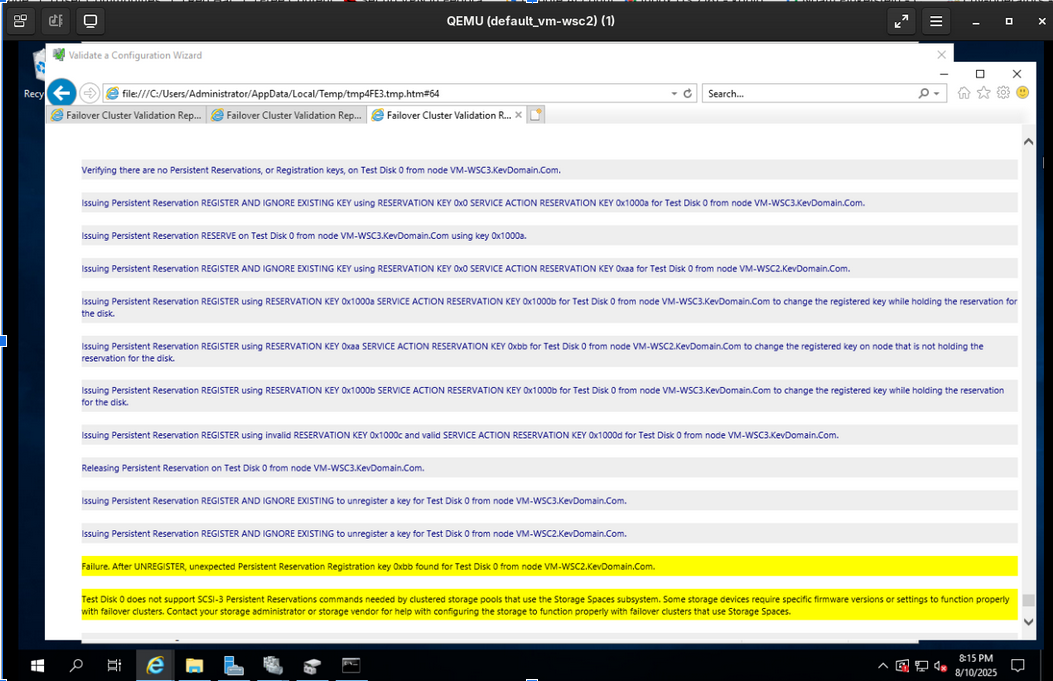Image resolution: width=1053 pixels, height=681 pixels.
Task: Click scrollbar up arrow in the report page
Action: 1028,142
